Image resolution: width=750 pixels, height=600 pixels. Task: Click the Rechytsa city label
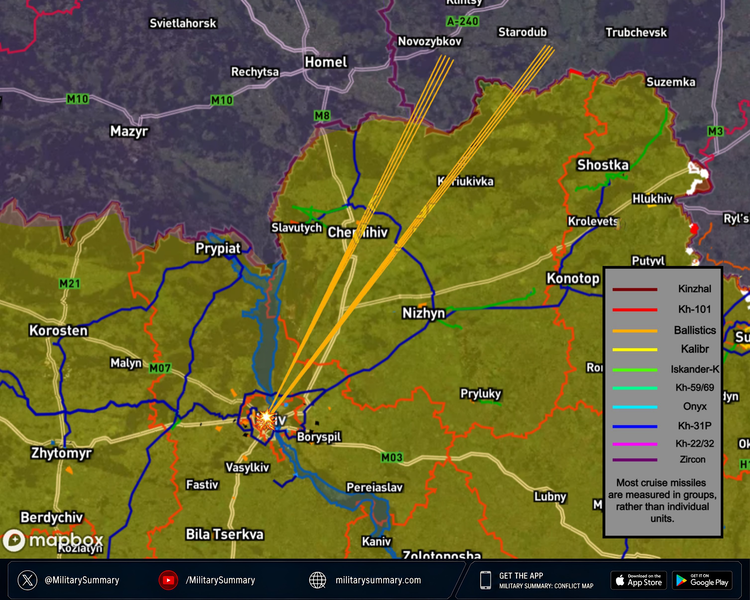click(254, 72)
